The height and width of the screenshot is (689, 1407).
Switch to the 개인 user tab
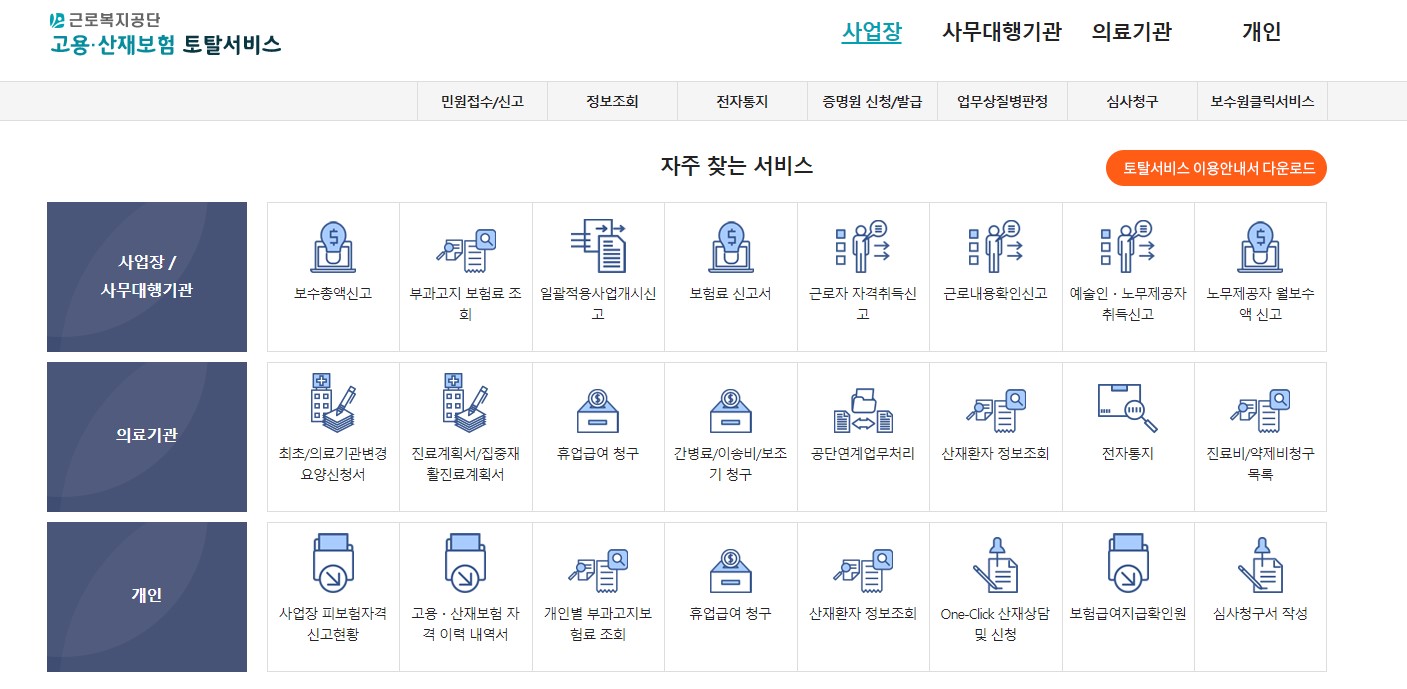1260,32
